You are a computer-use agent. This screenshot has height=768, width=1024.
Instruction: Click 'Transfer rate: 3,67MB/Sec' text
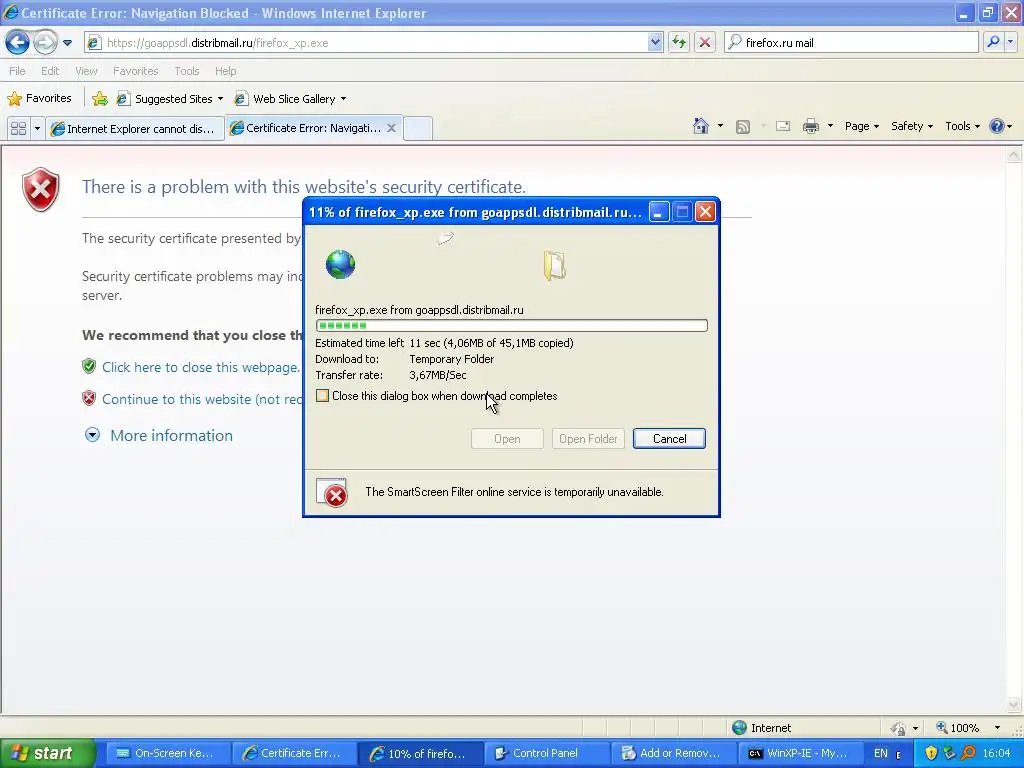pos(391,375)
